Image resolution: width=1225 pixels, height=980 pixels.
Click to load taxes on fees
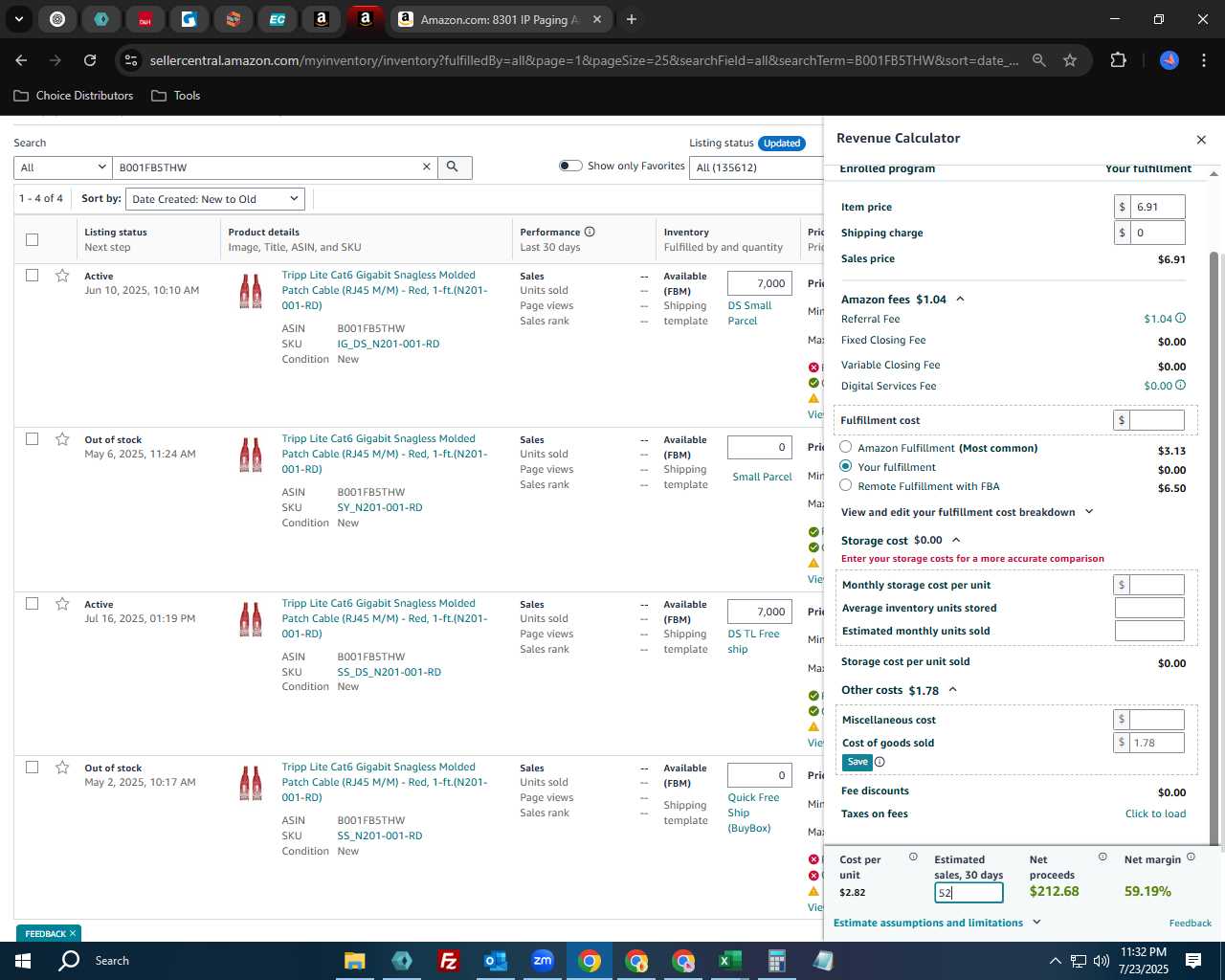[x=1155, y=813]
